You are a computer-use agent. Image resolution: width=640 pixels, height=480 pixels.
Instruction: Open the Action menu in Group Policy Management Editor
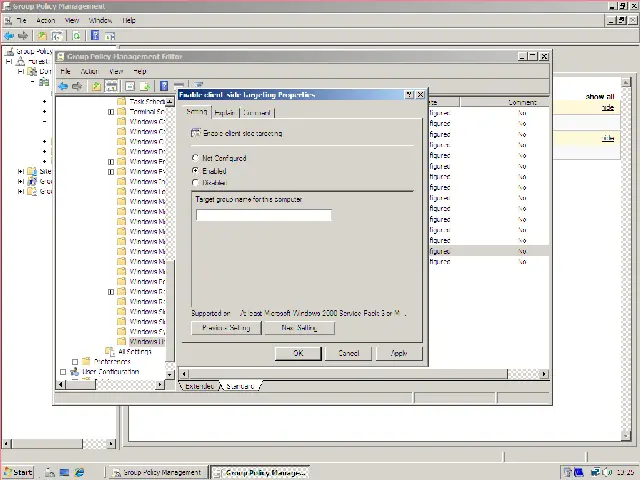coord(90,72)
